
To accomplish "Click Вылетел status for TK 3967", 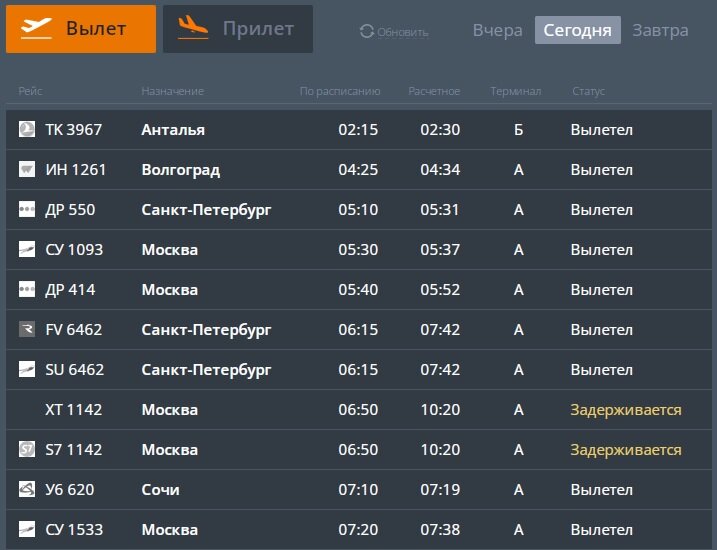I will pyautogui.click(x=602, y=130).
